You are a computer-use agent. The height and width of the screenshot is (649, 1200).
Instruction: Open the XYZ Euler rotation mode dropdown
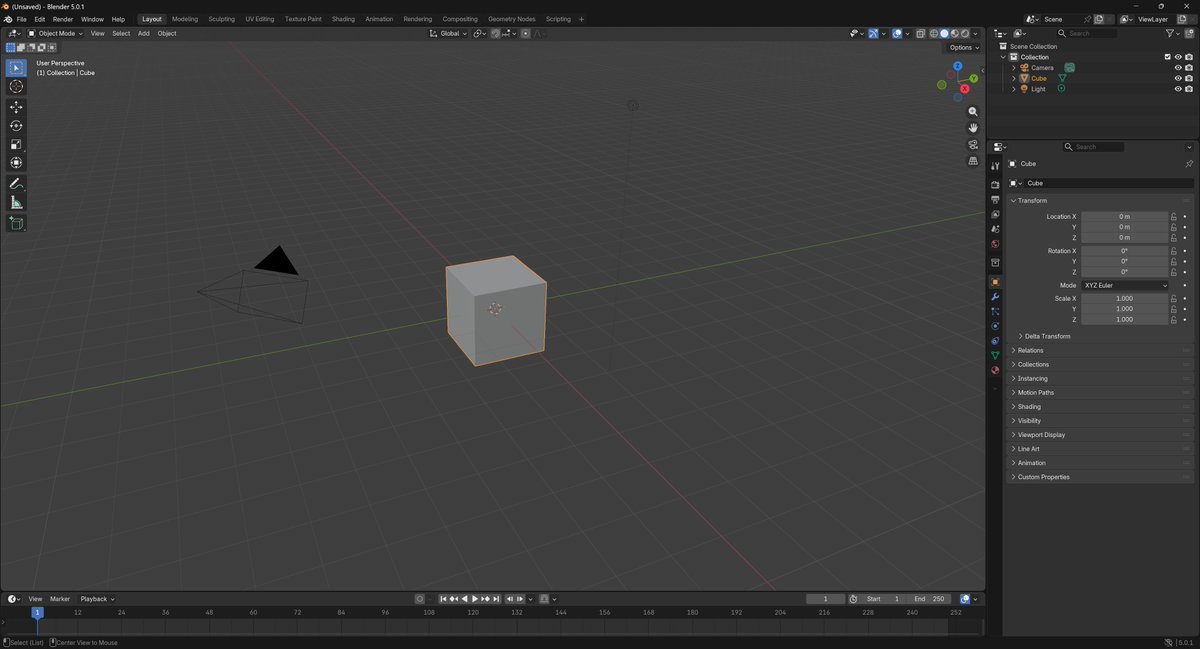[x=1125, y=285]
